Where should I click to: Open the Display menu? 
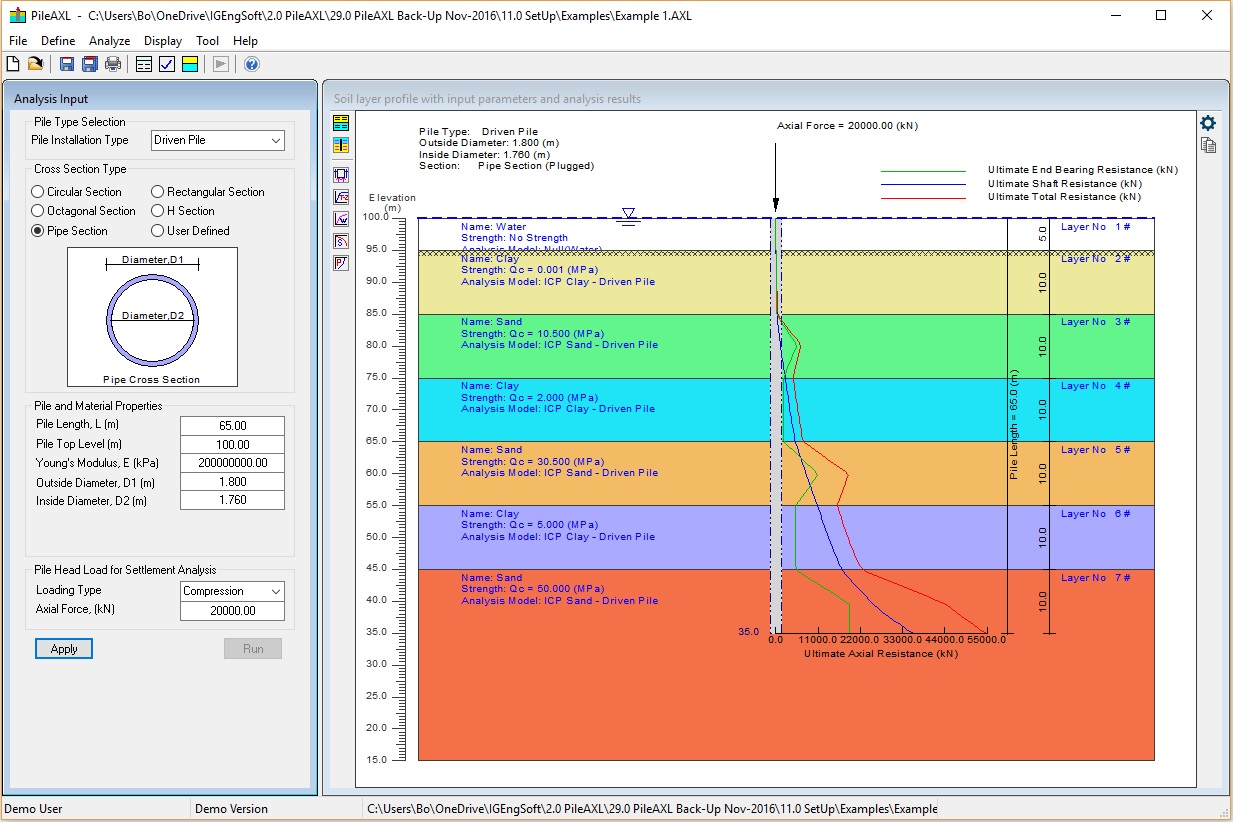(x=163, y=41)
